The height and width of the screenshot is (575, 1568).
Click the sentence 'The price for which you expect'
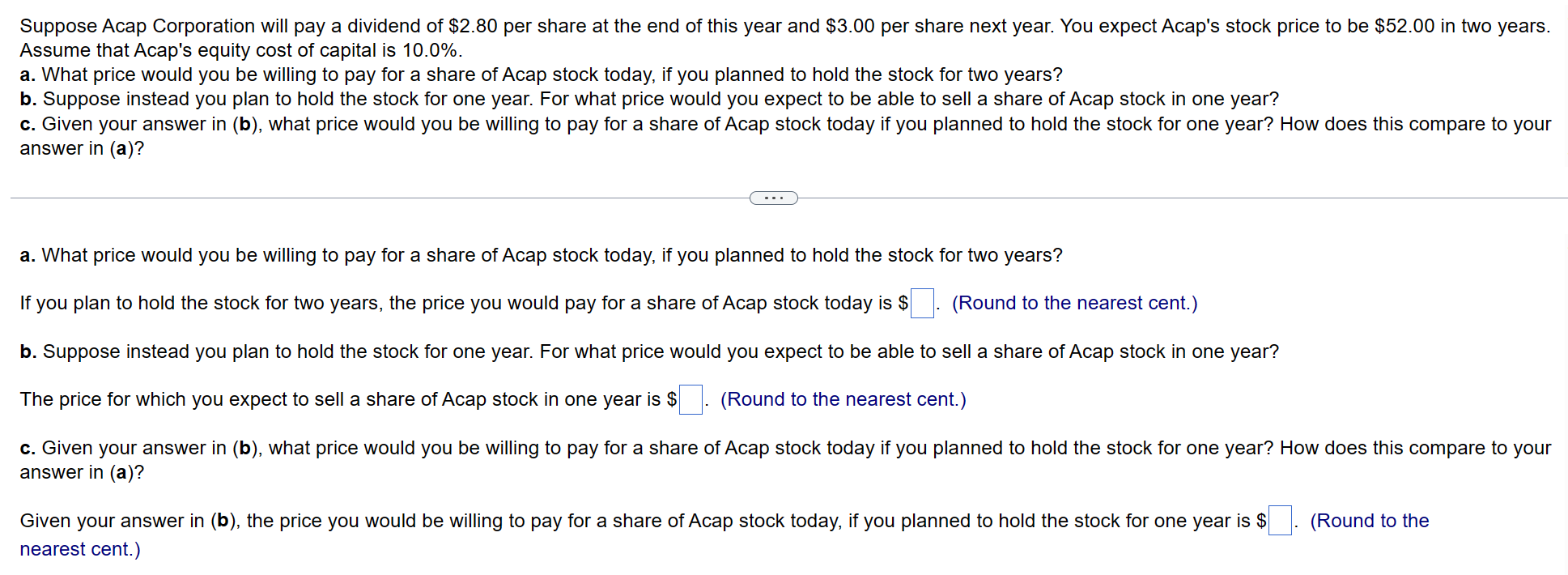click(x=340, y=399)
